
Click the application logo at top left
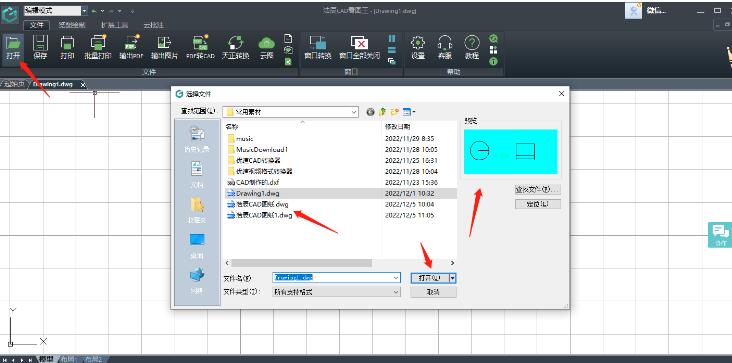coord(9,15)
